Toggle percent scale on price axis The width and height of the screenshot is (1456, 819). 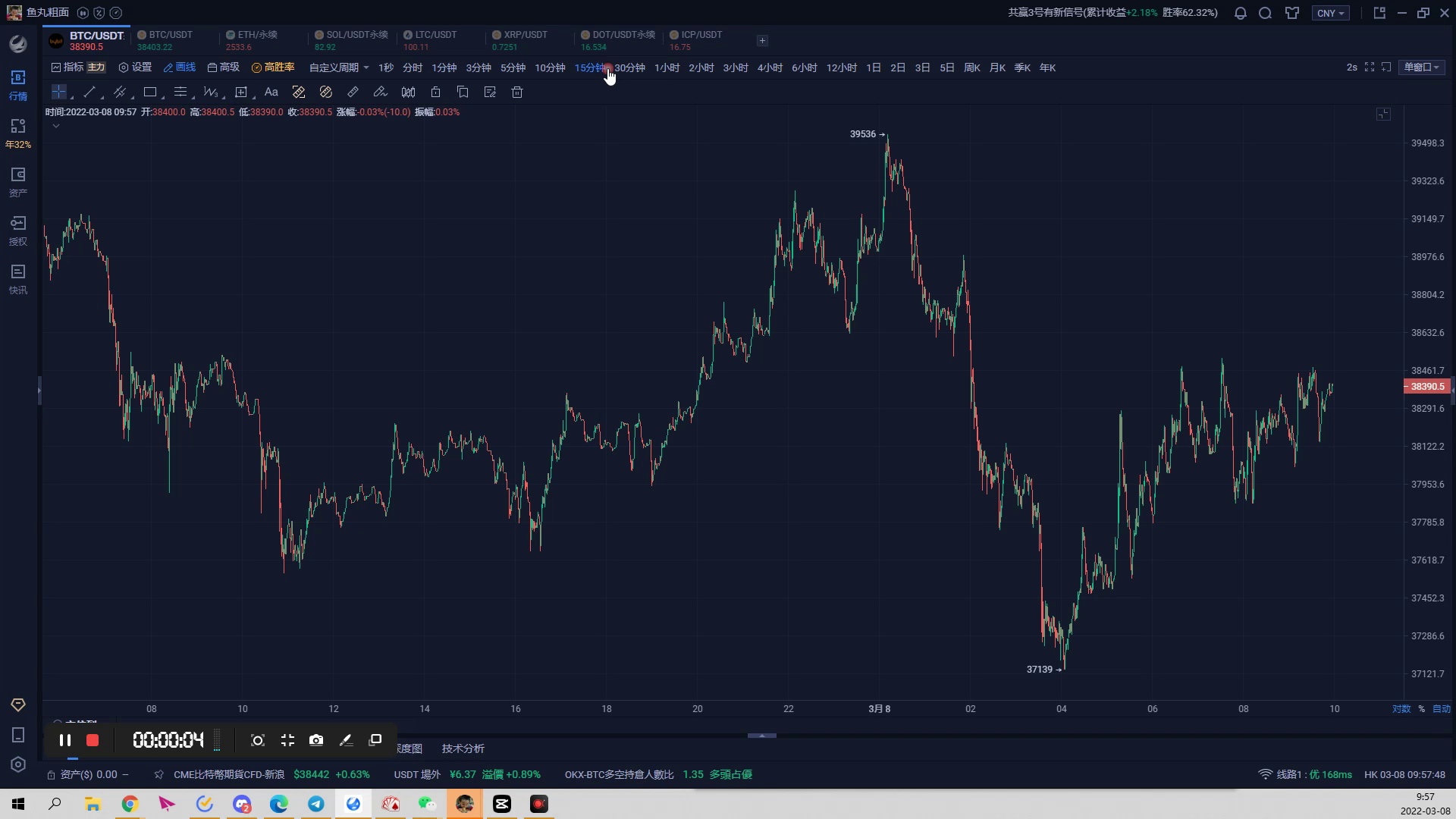pos(1422,709)
